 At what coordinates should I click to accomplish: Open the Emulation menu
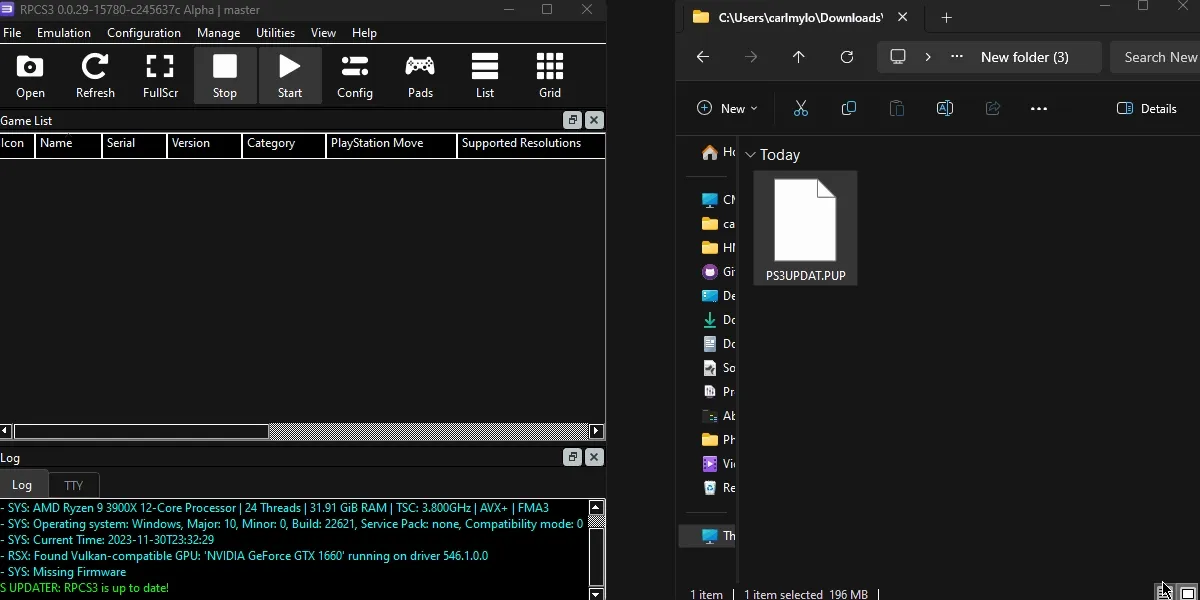click(x=64, y=33)
